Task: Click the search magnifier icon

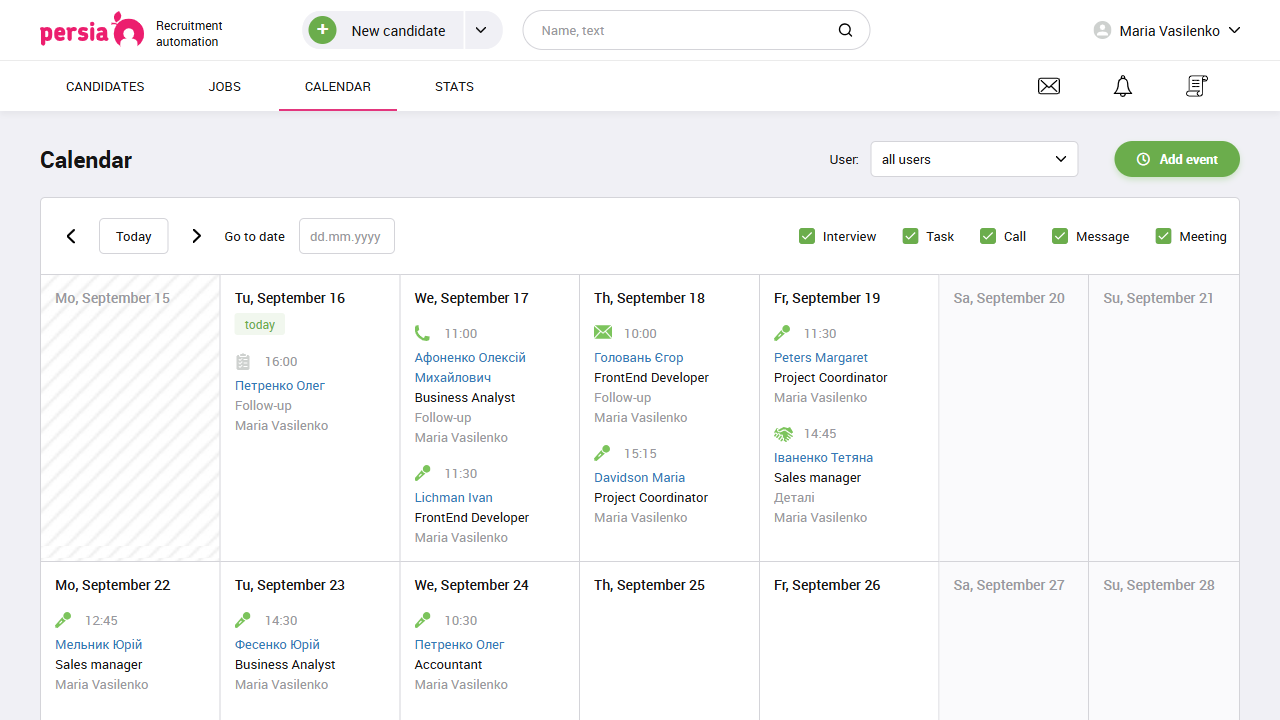Action: coord(845,30)
